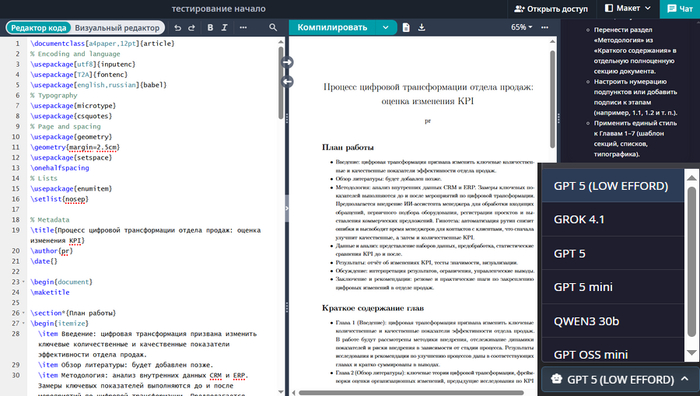This screenshot has height=396, width=700.
Task: Open the Чат chat panel
Action: (x=680, y=8)
